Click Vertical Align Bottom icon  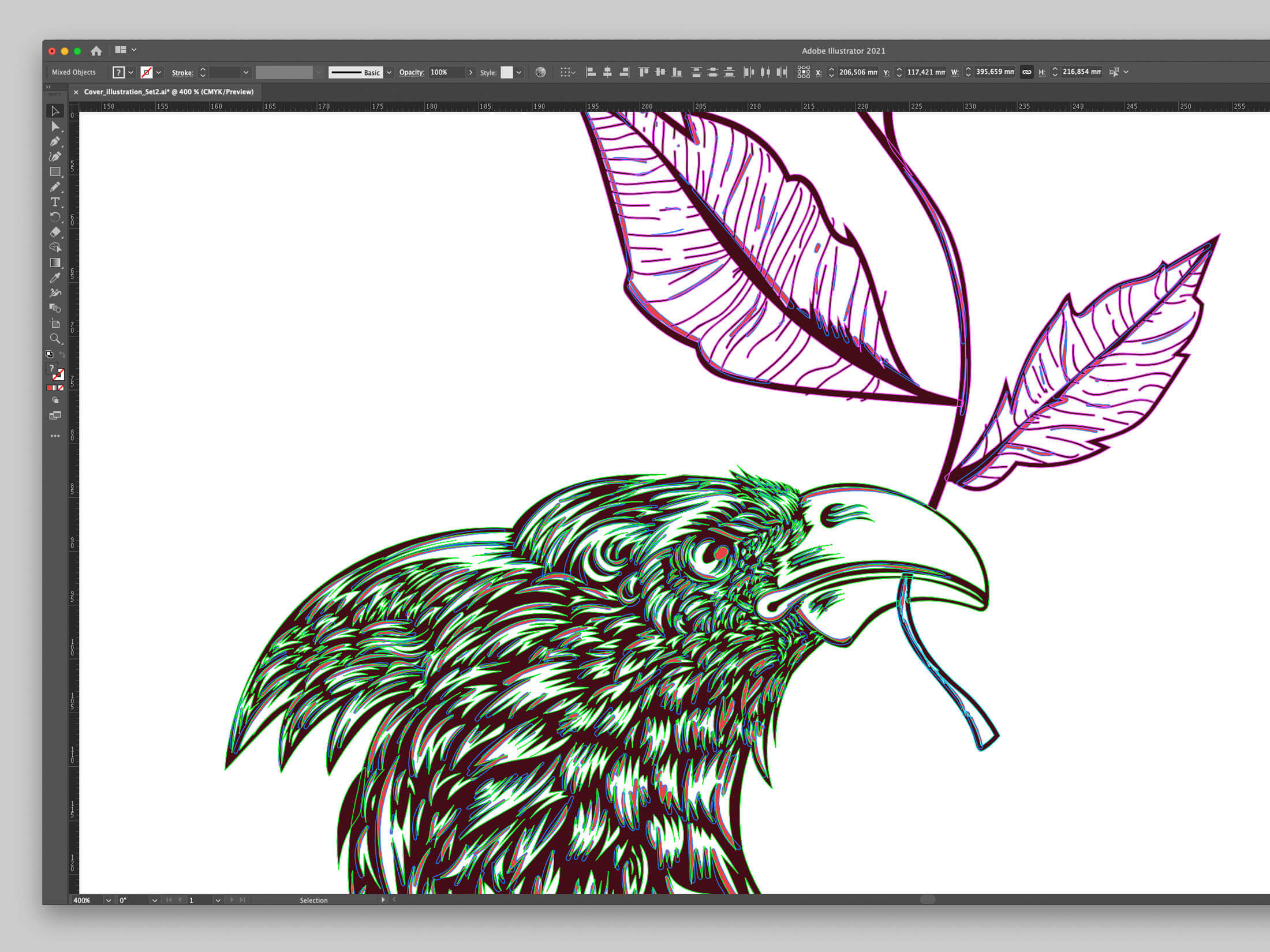click(x=677, y=72)
